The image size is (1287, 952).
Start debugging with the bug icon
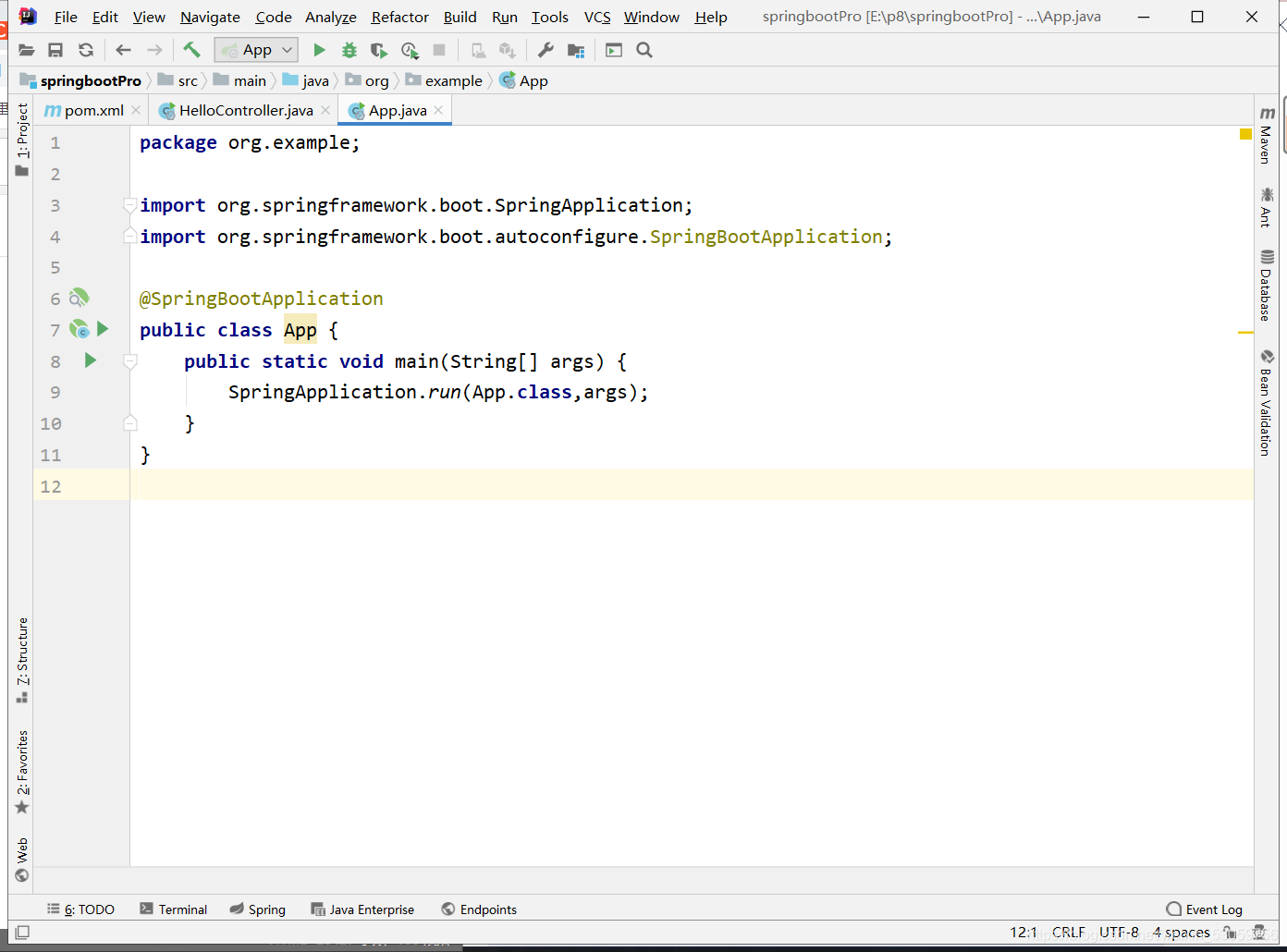click(349, 50)
